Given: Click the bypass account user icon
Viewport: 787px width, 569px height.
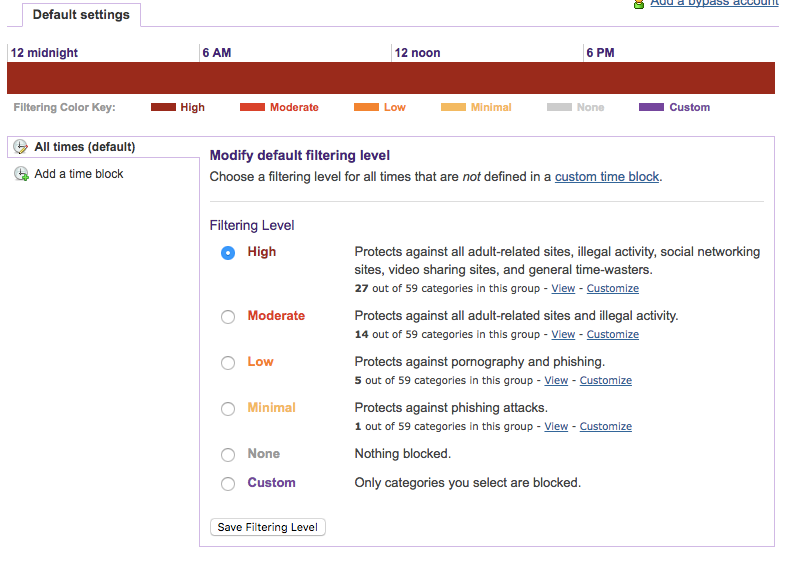Looking at the screenshot, I should point(639,4).
